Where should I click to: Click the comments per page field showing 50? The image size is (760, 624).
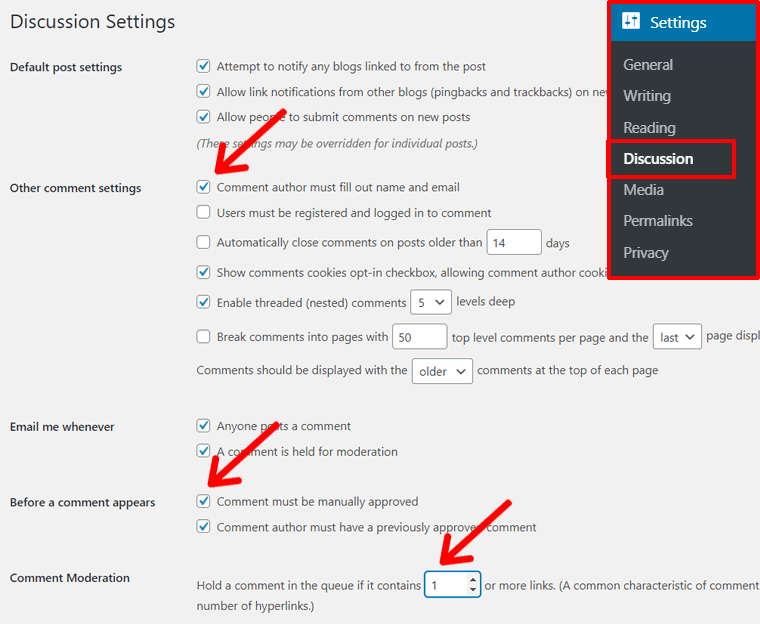tap(419, 338)
